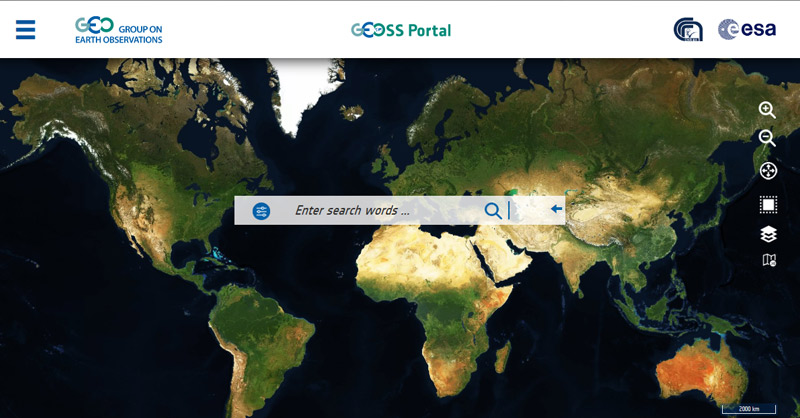Run search with the magnifier icon
800x418 pixels.
click(x=493, y=210)
